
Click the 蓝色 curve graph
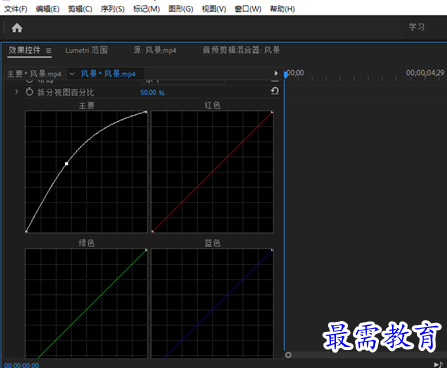[212, 303]
